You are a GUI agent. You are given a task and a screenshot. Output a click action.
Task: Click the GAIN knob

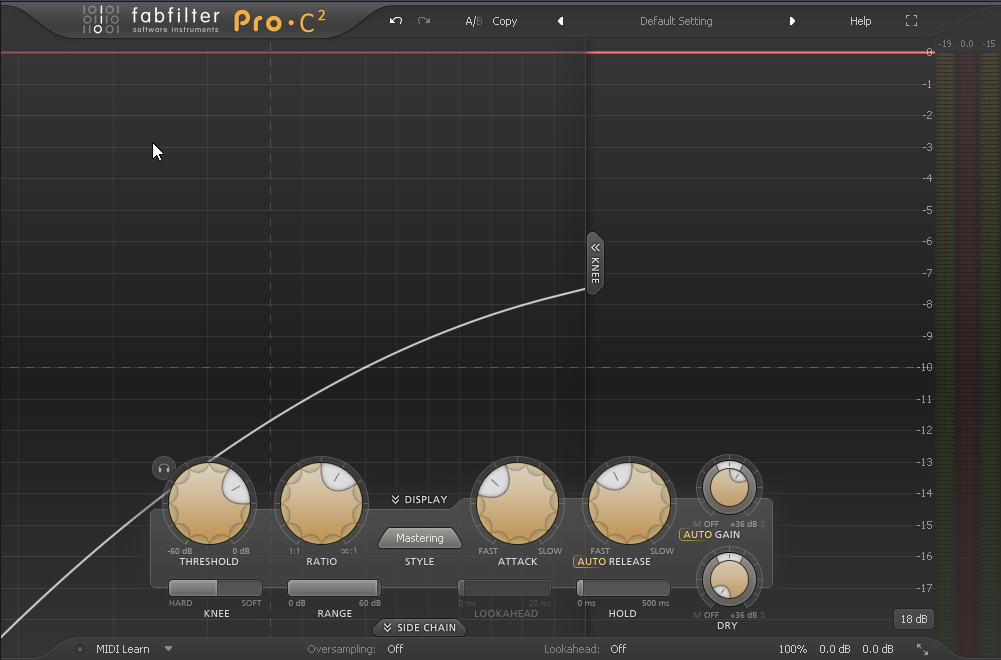tap(729, 487)
